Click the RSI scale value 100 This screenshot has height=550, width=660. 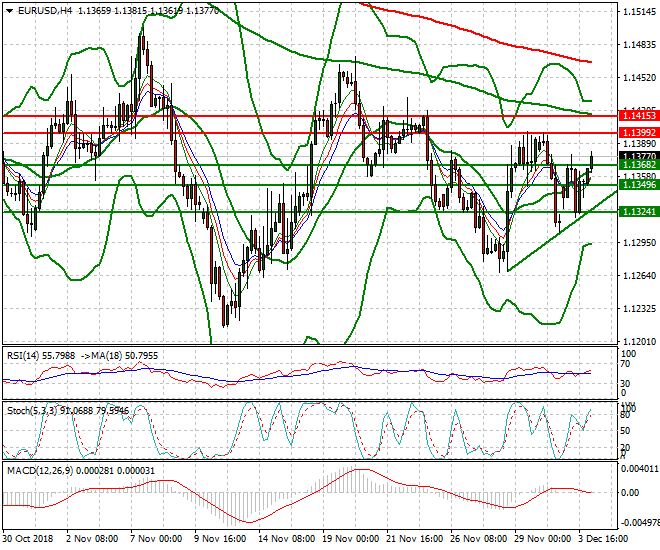coord(629,353)
